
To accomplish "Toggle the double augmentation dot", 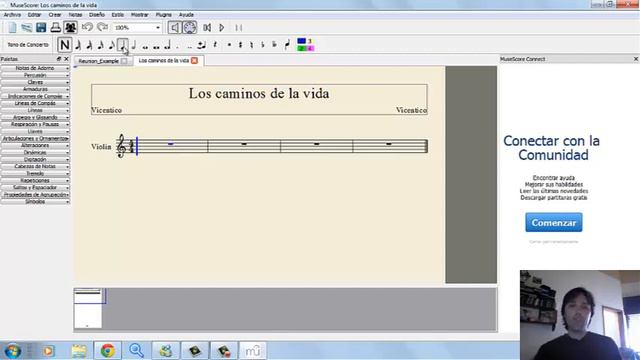I will [189, 46].
